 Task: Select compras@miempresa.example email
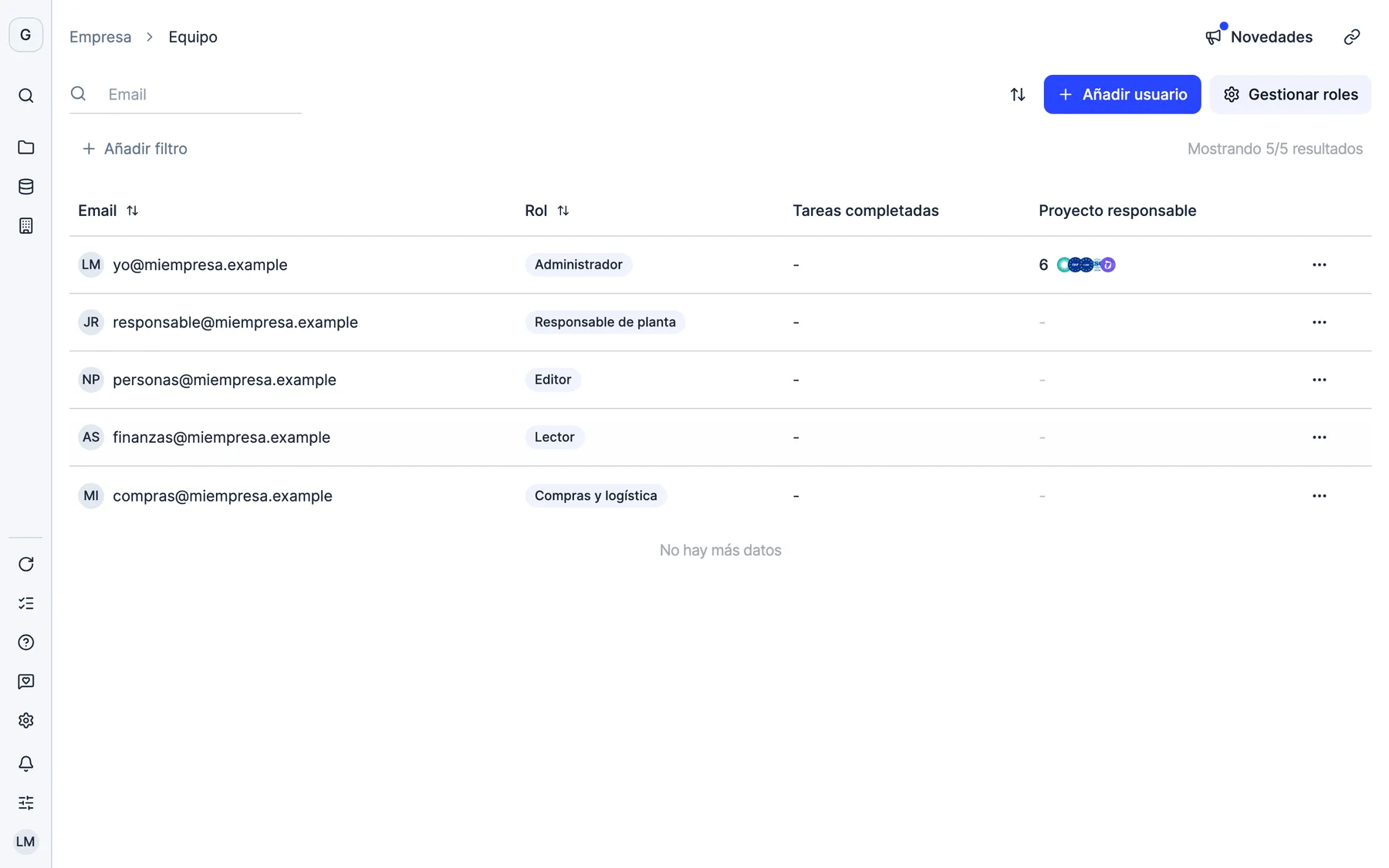click(x=222, y=496)
